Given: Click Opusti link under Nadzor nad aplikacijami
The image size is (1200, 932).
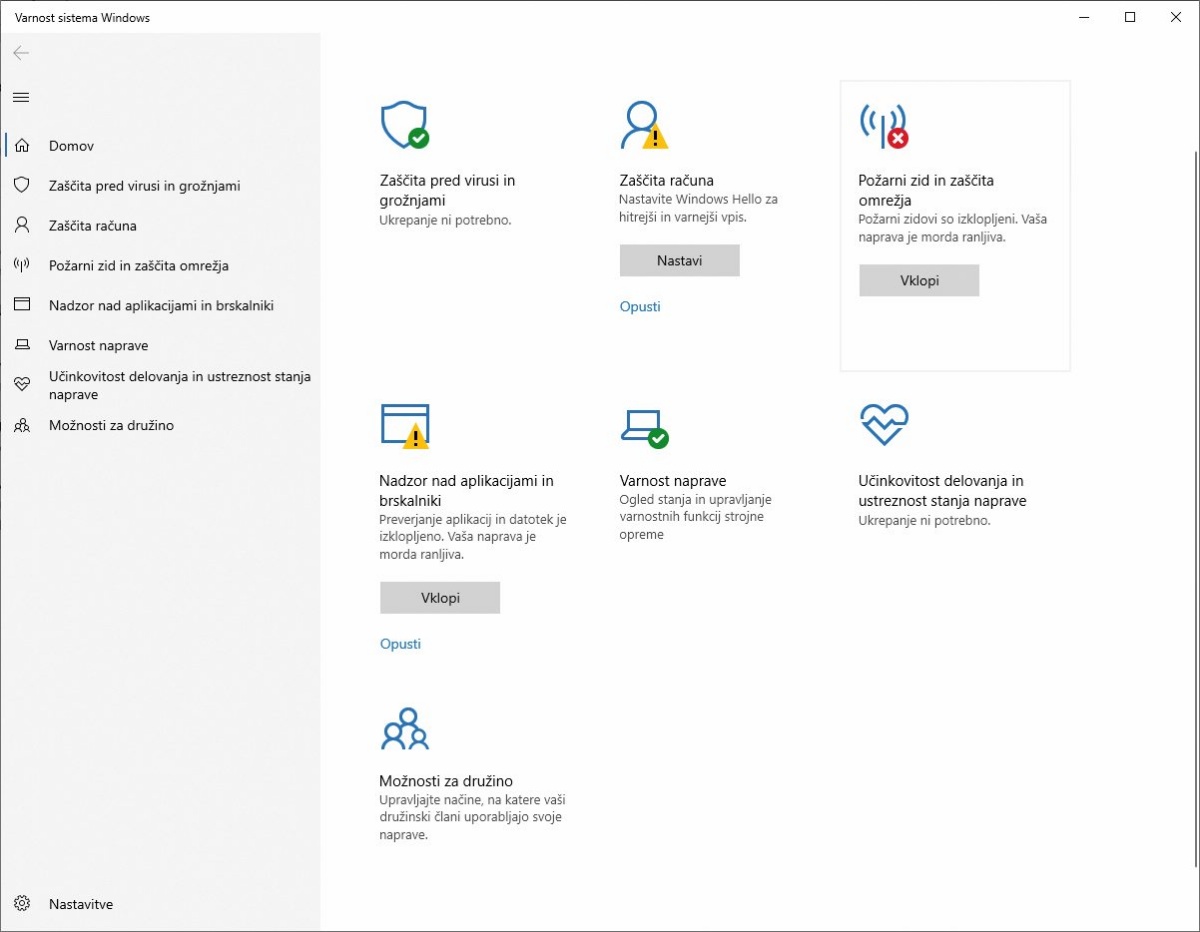Looking at the screenshot, I should click(x=400, y=644).
